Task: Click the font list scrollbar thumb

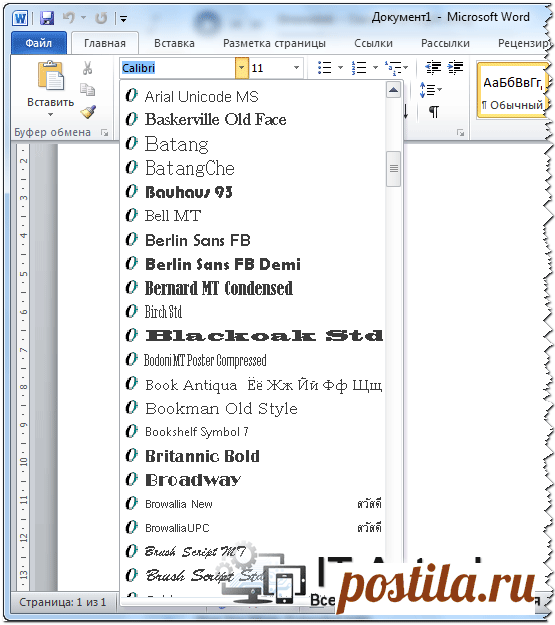Action: 394,169
